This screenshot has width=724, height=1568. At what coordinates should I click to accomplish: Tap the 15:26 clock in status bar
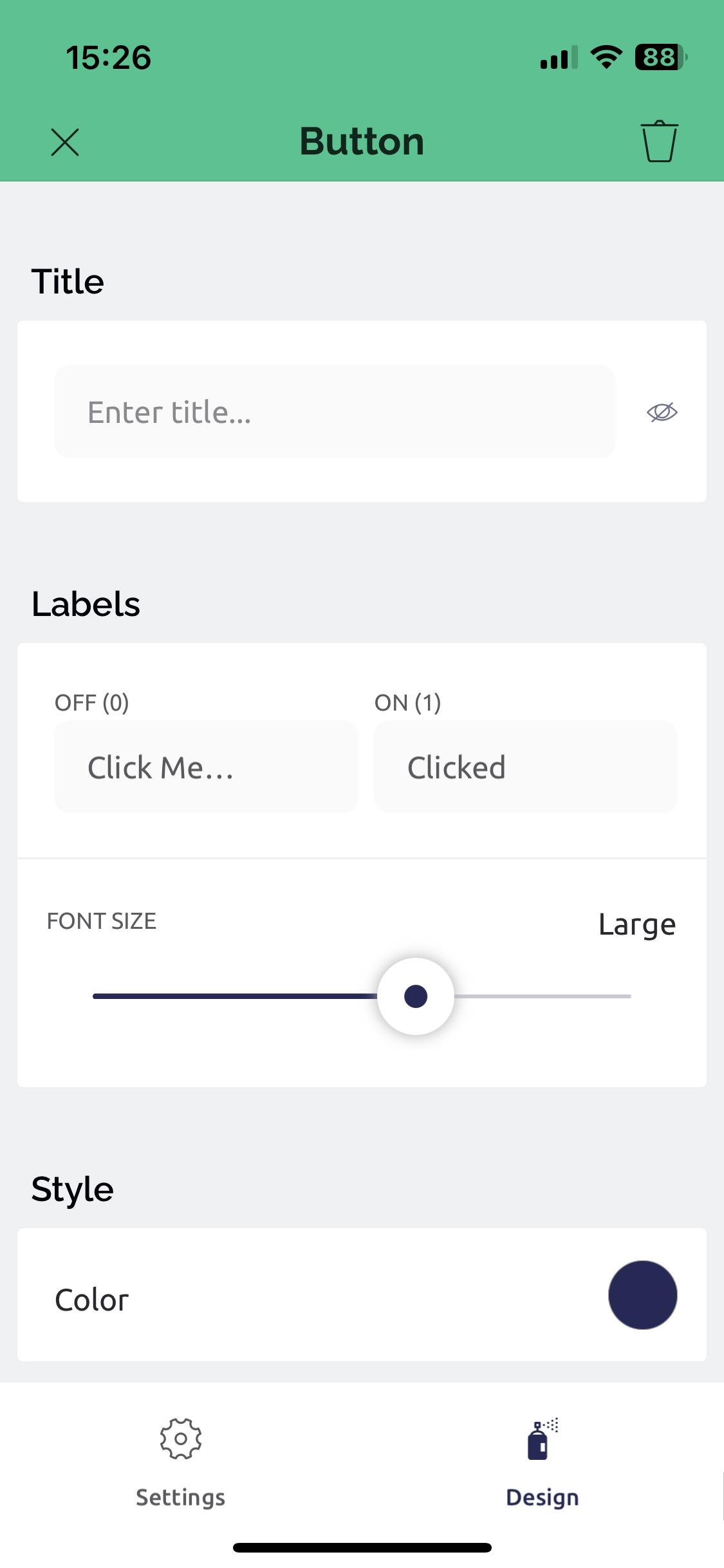109,57
